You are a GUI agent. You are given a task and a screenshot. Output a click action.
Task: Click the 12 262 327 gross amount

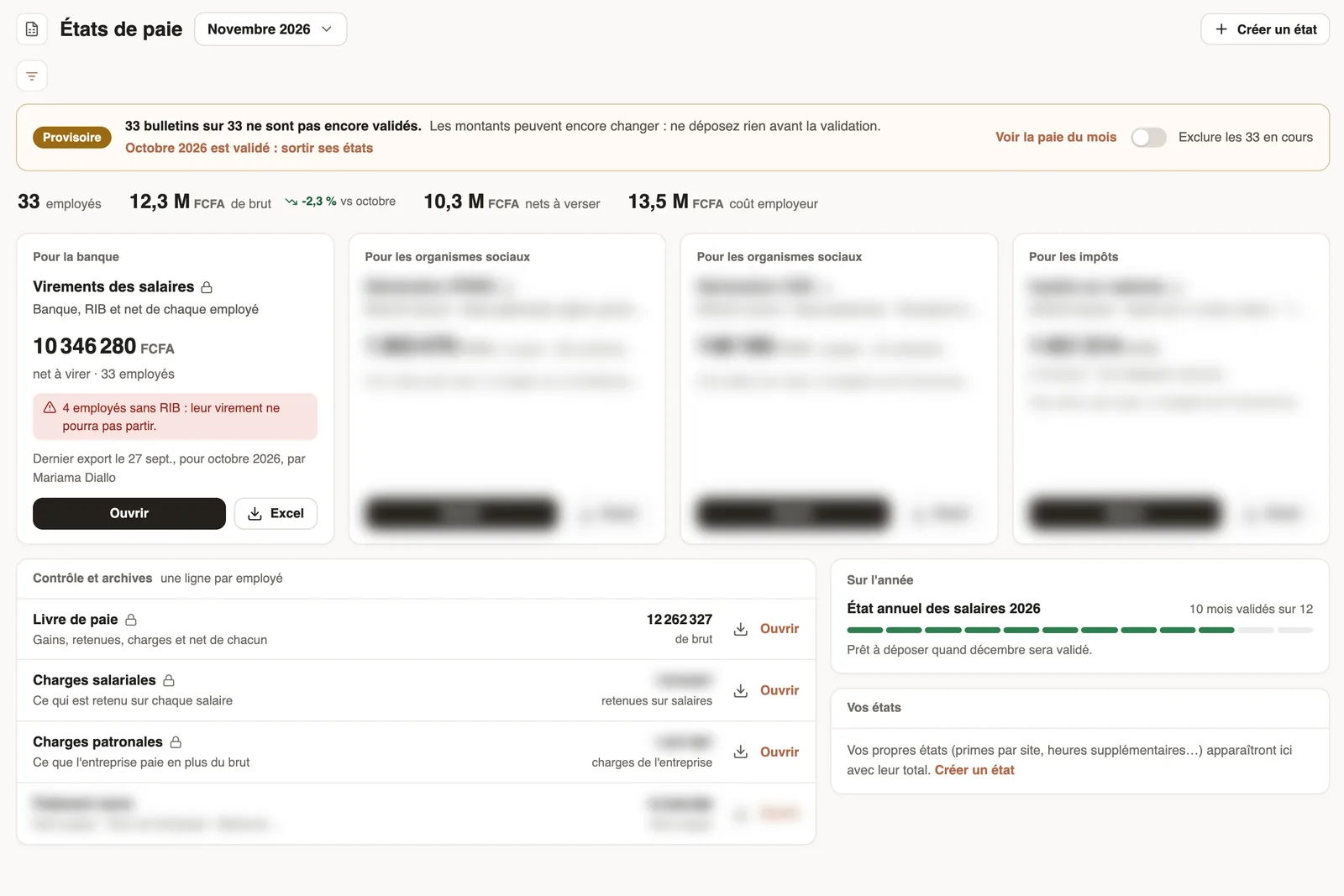pos(679,620)
